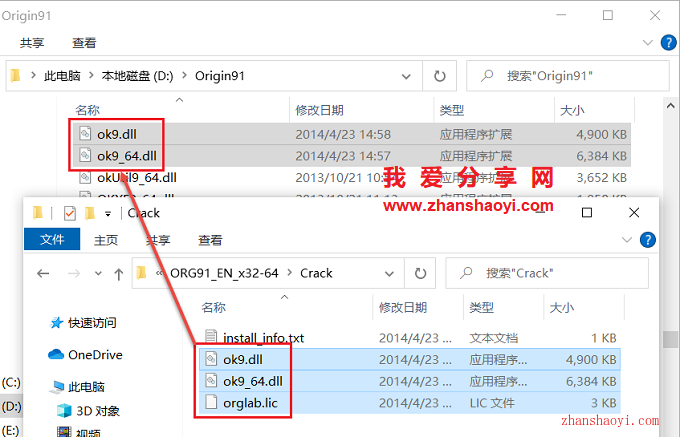Click the search magnifier in Crack search box
The image size is (680, 437).
tap(466, 273)
